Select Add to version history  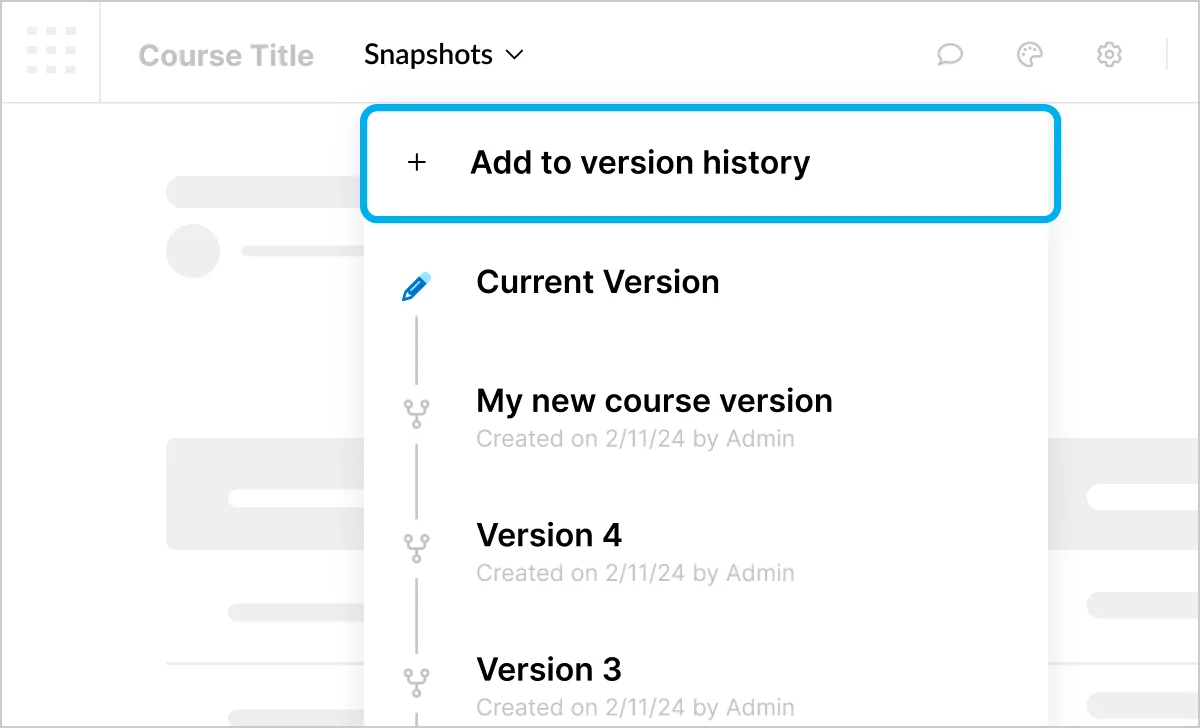point(710,162)
